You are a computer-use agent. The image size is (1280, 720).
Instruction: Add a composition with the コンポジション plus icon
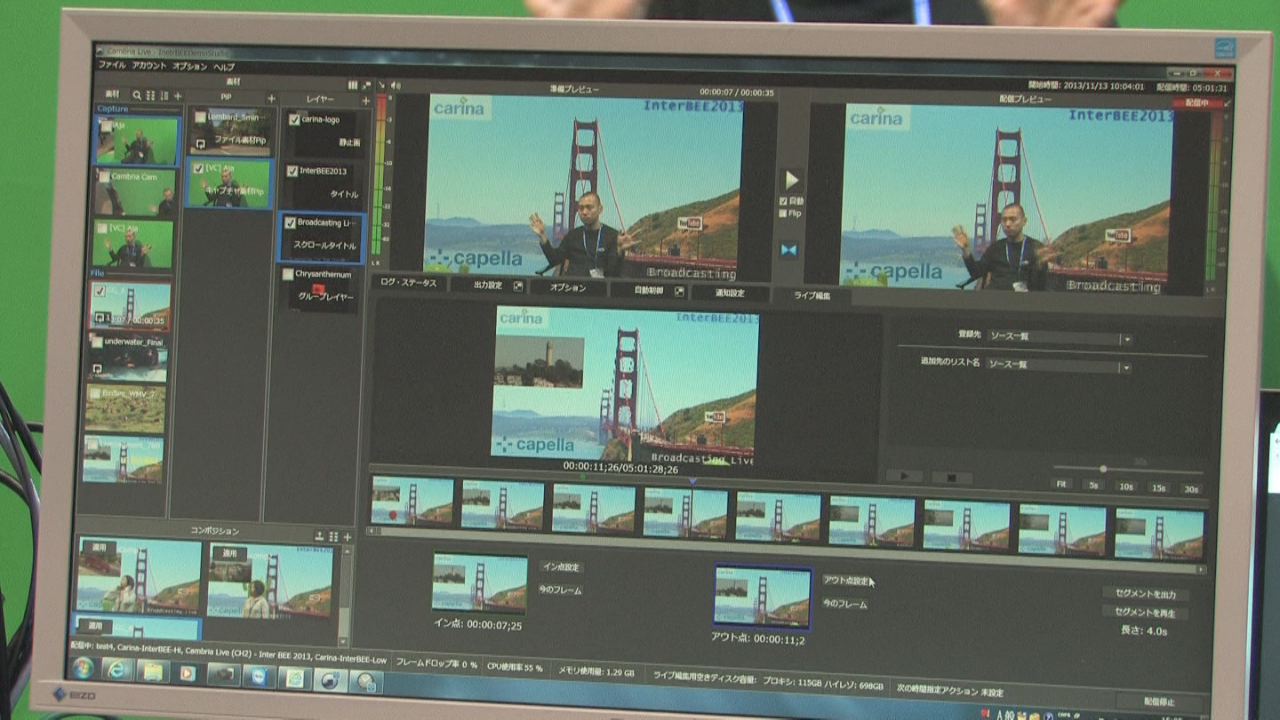pyautogui.click(x=347, y=537)
